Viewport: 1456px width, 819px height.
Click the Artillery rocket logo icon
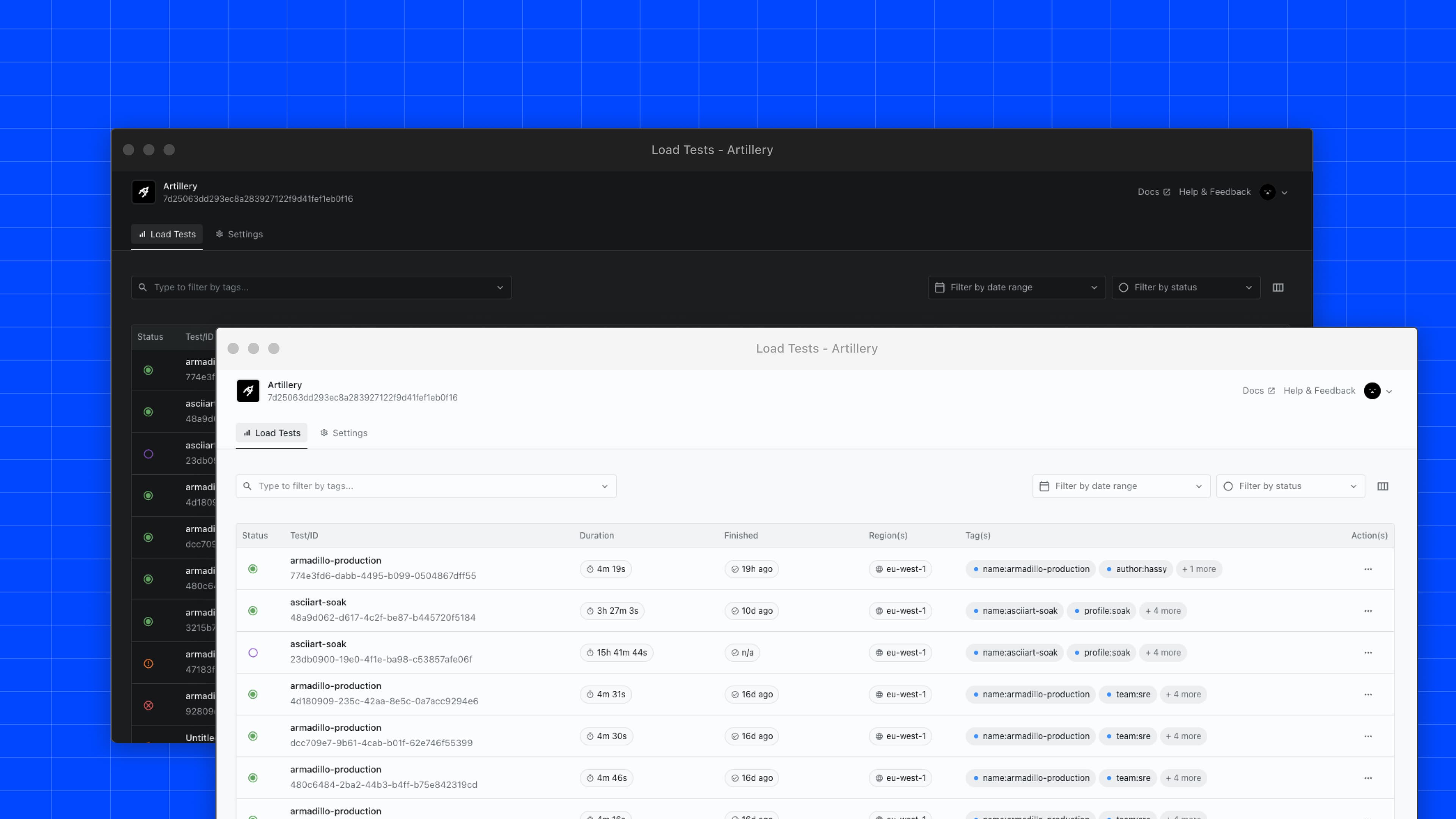248,391
